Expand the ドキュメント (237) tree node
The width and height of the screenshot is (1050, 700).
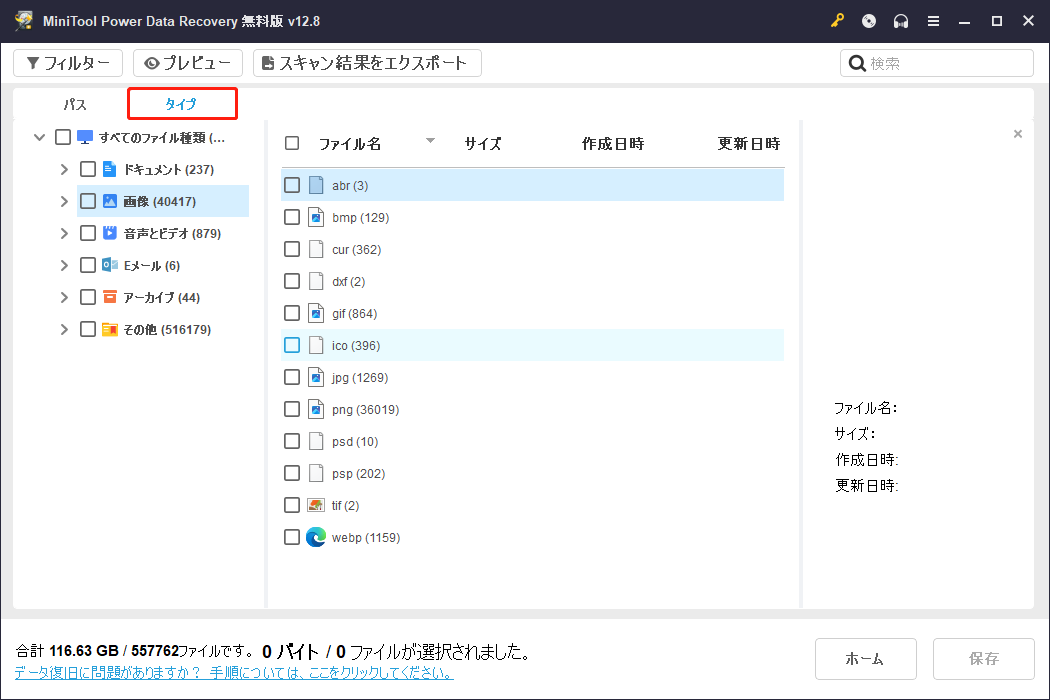63,168
